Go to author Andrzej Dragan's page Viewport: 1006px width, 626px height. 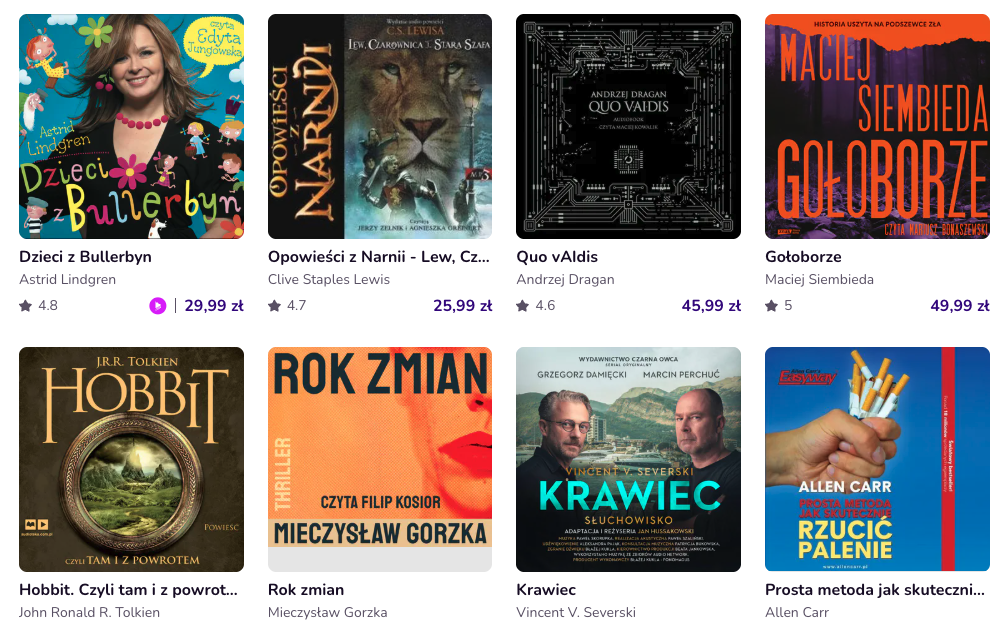click(565, 280)
